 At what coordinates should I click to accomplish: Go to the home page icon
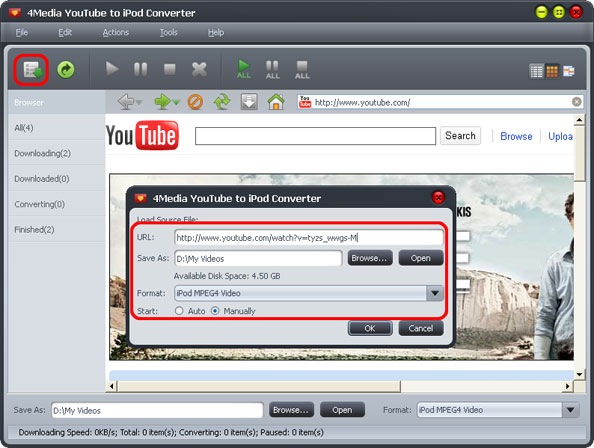pyautogui.click(x=276, y=102)
